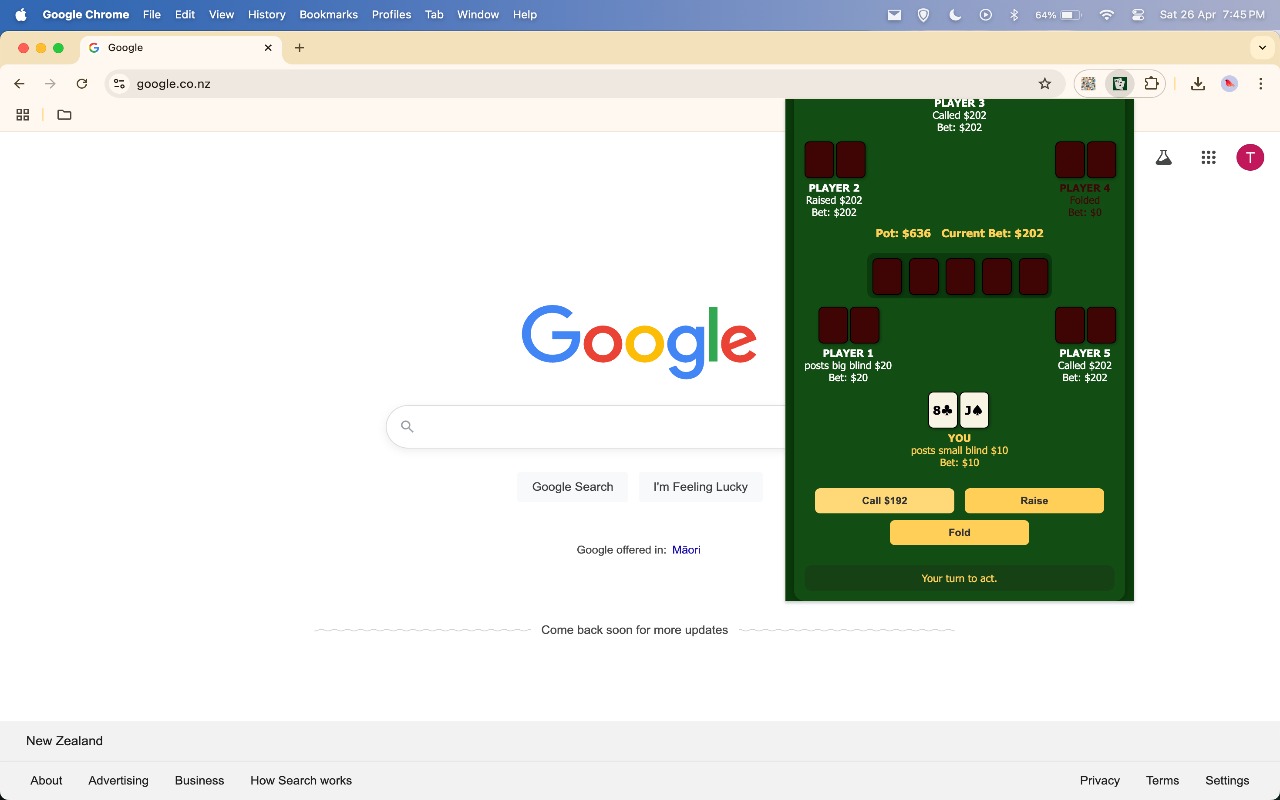Call the $192 bet
The image size is (1280, 800).
click(x=884, y=501)
